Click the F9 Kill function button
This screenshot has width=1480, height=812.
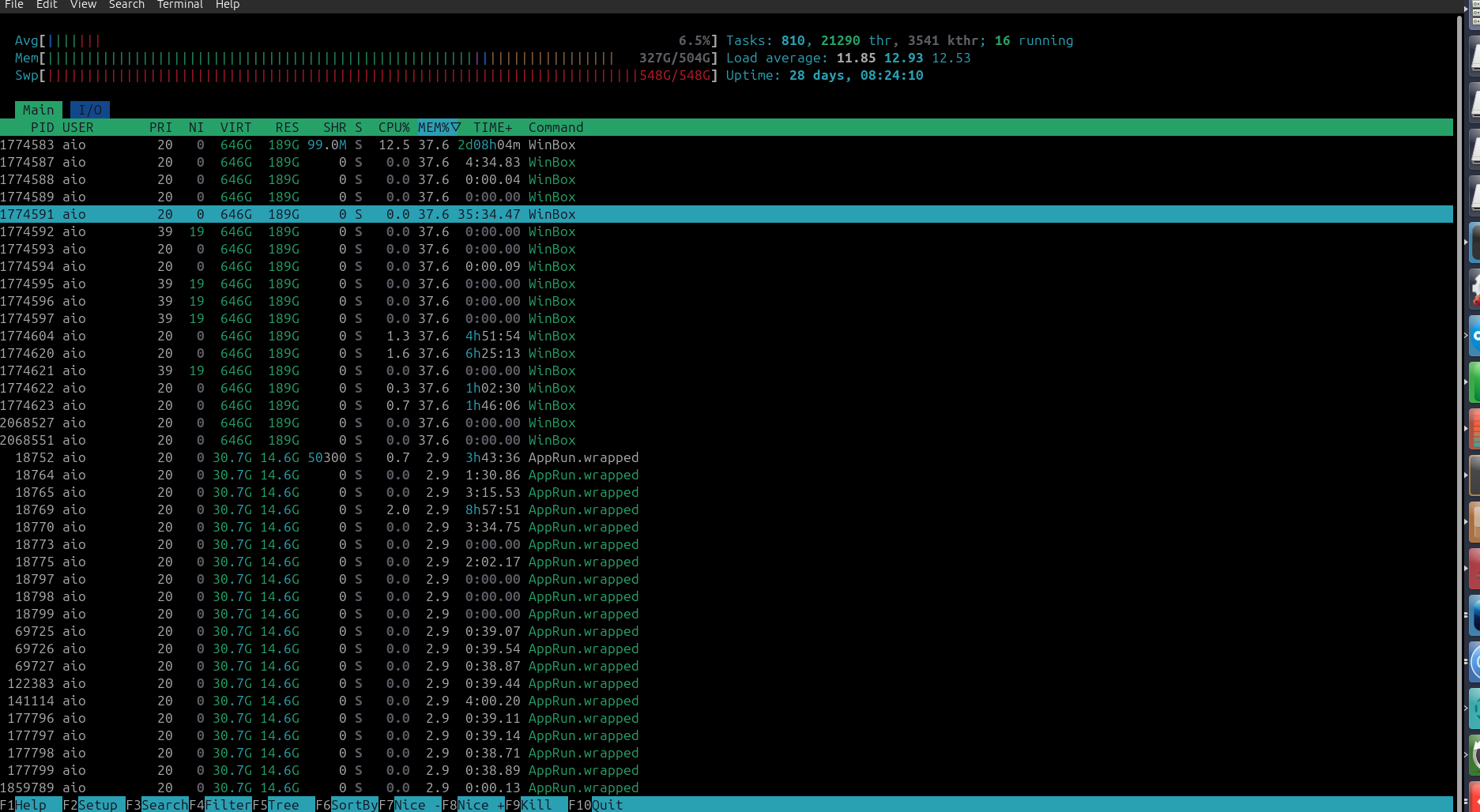pyautogui.click(x=537, y=804)
